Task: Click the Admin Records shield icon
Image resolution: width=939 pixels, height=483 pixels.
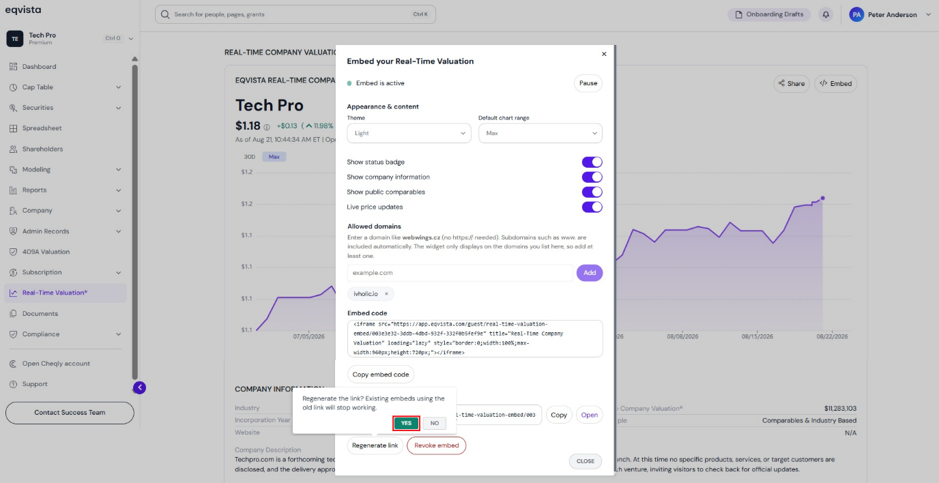Action: tap(13, 231)
